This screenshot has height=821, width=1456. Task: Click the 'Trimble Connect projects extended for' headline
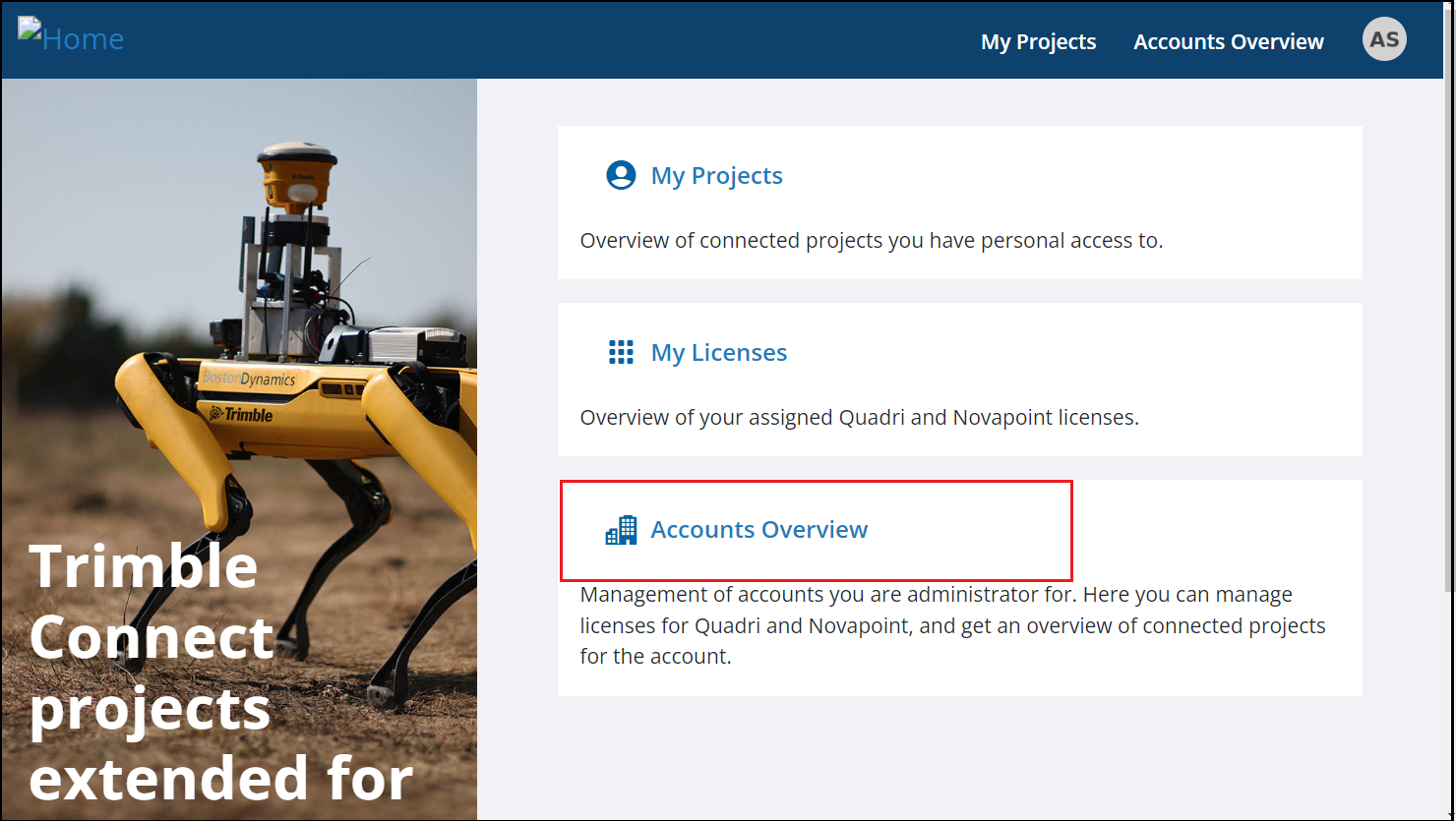(x=221, y=673)
